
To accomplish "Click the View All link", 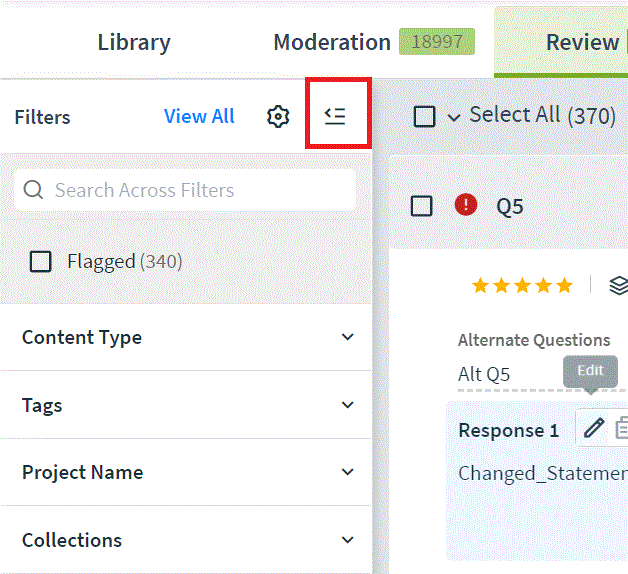I will tap(199, 117).
